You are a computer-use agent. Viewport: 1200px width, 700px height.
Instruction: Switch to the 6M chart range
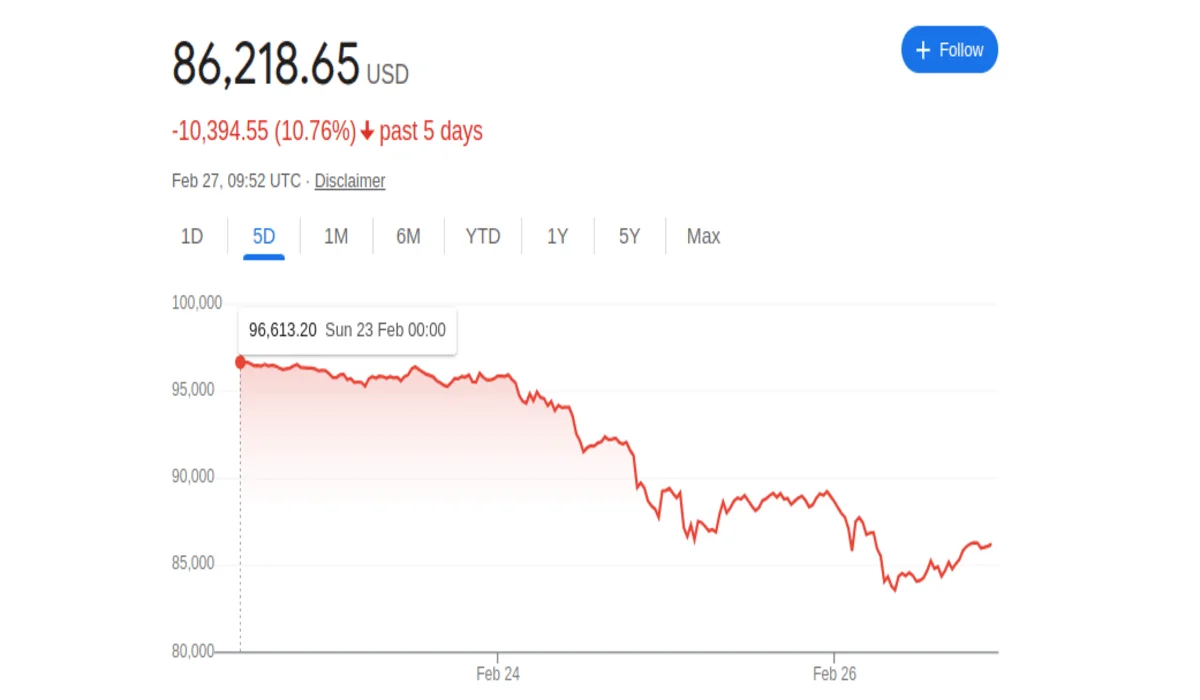coord(408,237)
